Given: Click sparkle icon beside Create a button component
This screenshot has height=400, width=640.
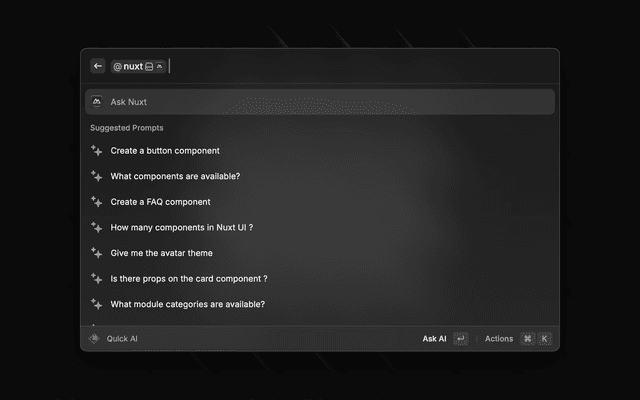Looking at the screenshot, I should coord(96,151).
